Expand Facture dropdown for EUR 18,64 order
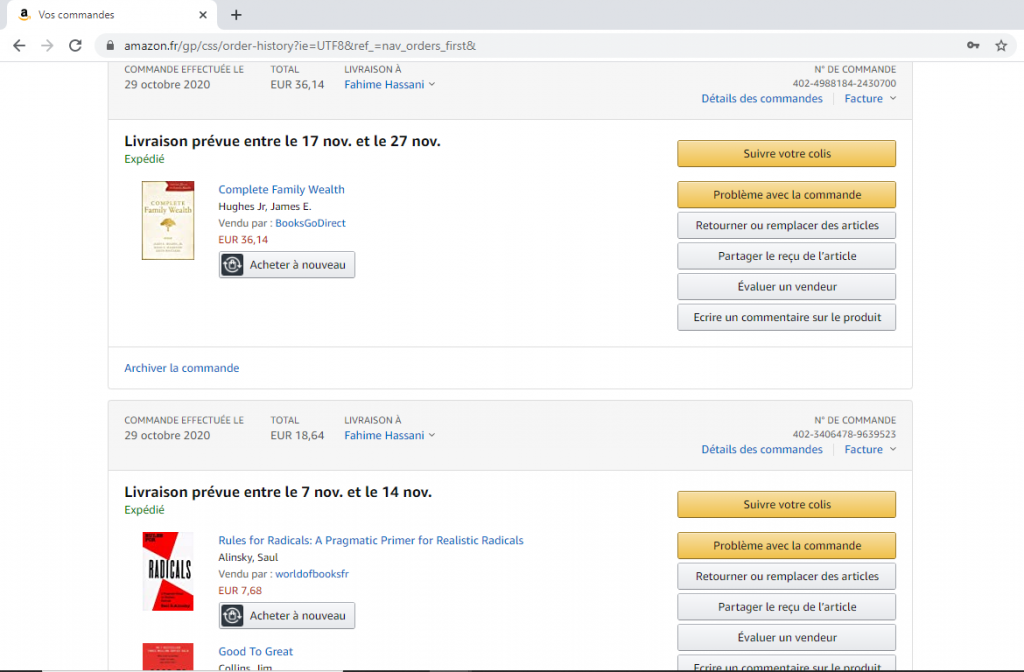 pyautogui.click(x=870, y=450)
